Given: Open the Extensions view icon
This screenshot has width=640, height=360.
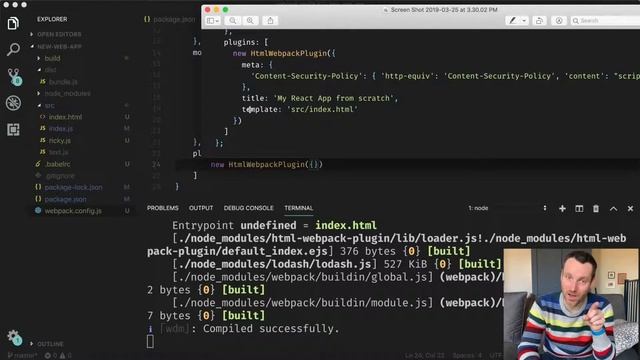Looking at the screenshot, I should [x=13, y=129].
